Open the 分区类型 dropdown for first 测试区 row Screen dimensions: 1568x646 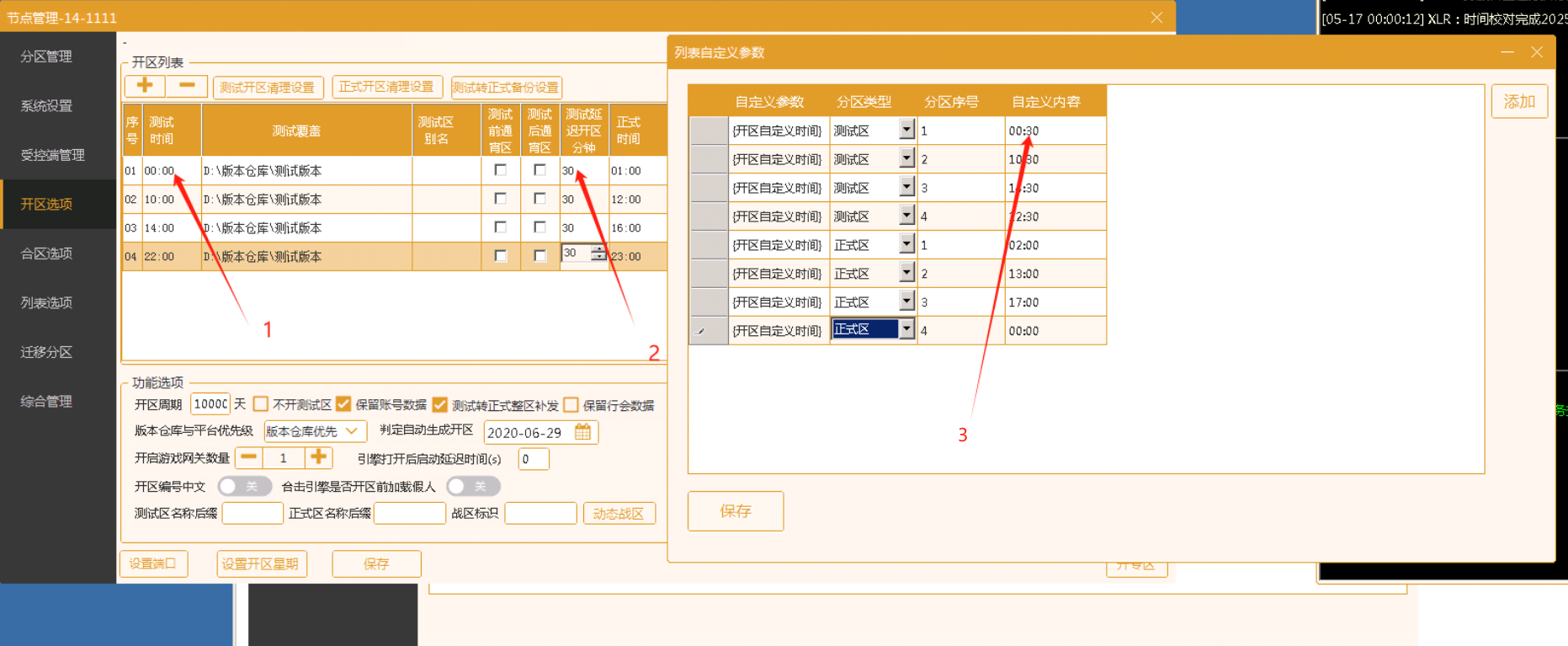(906, 130)
